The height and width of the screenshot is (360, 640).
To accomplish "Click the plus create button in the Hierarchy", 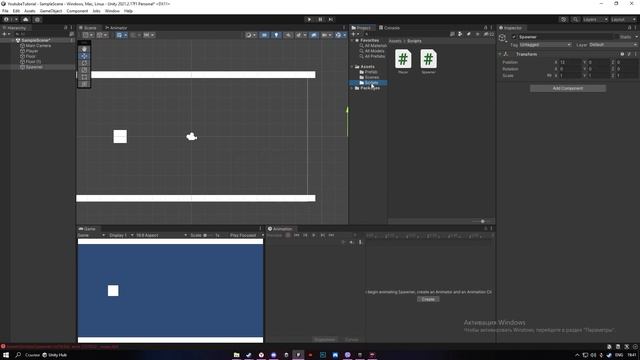I will (5, 34).
